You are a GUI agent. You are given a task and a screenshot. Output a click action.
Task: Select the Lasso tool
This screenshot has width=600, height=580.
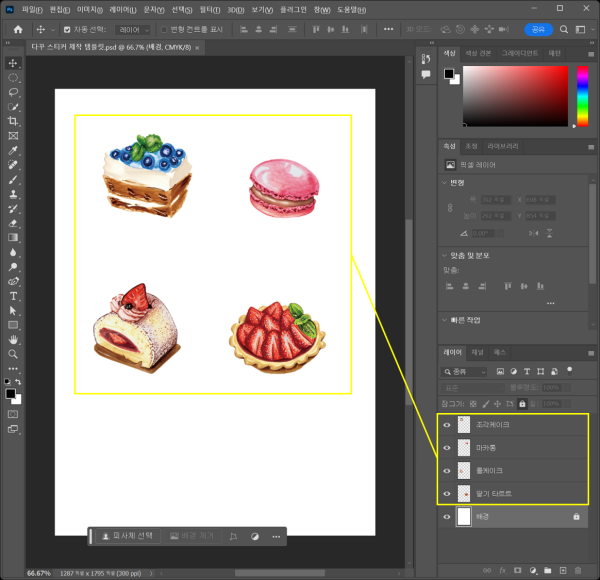coord(13,92)
